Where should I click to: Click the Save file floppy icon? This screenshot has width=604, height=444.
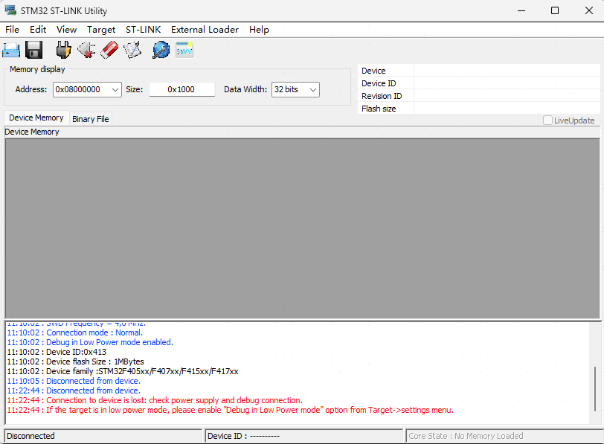coord(34,50)
